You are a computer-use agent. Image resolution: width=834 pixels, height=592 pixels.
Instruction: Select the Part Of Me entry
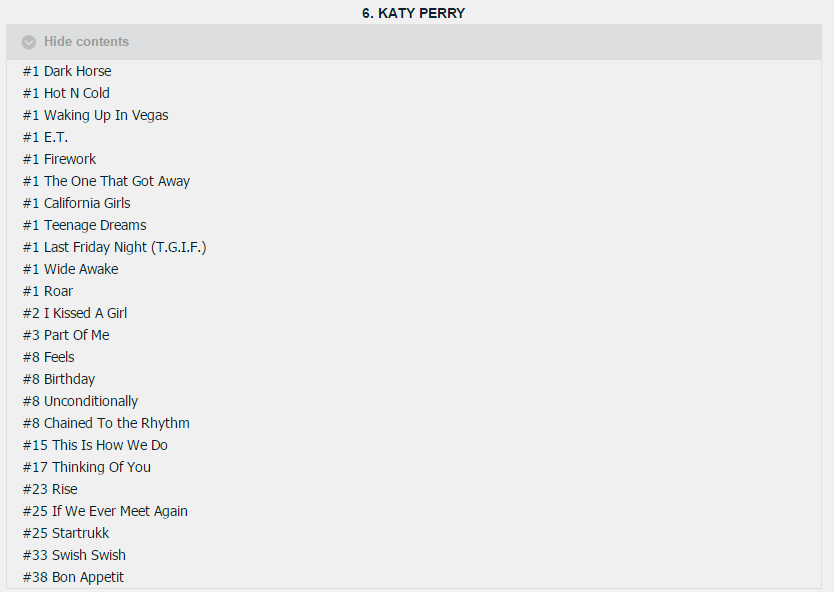[66, 335]
